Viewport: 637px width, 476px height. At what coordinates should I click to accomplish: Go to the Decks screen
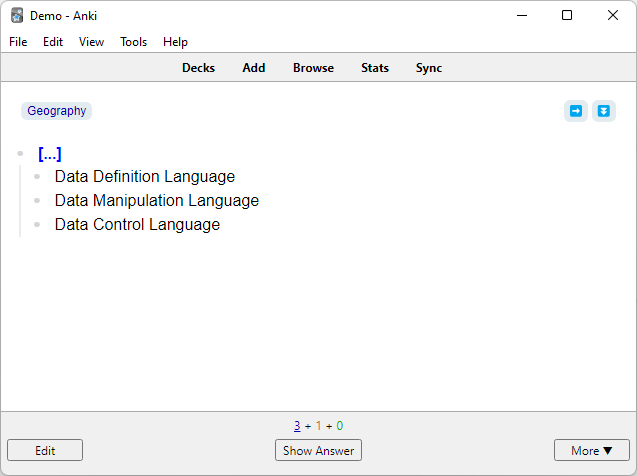[198, 68]
